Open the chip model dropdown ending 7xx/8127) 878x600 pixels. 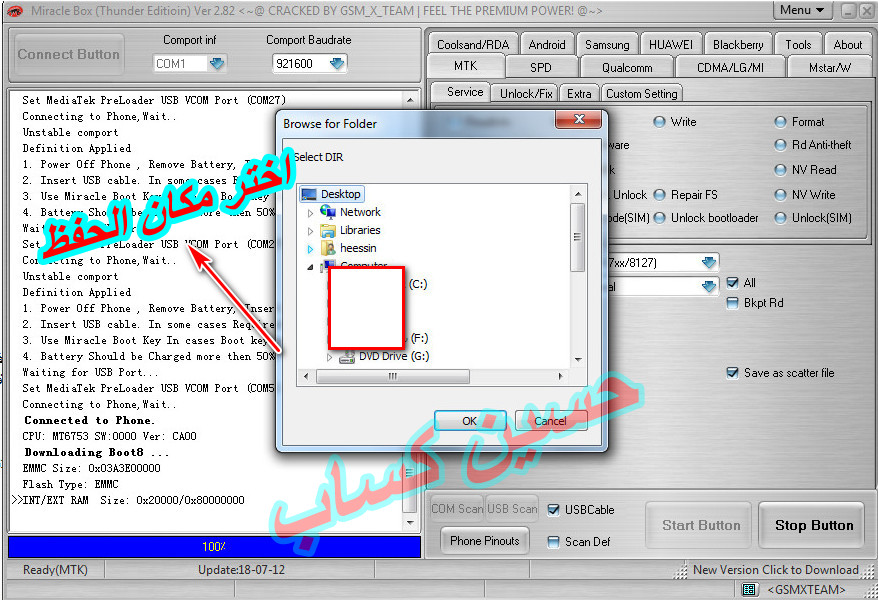point(709,262)
